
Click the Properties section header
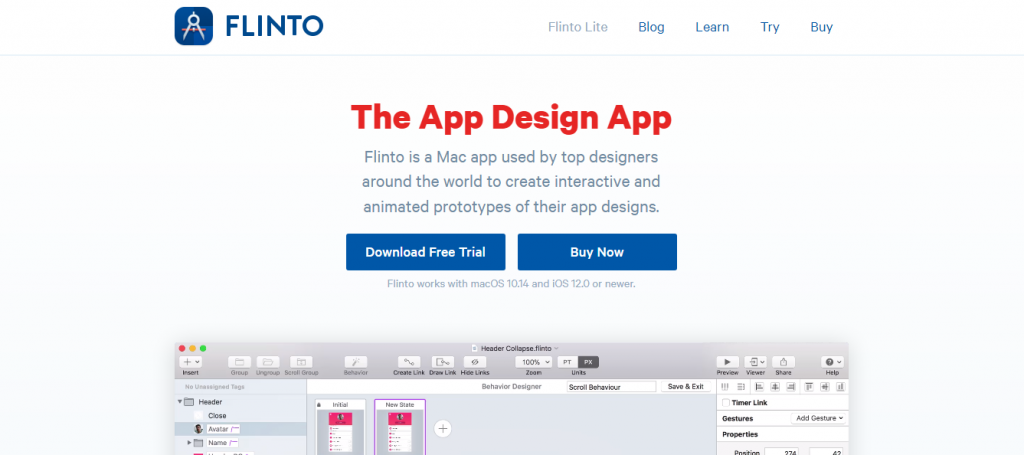click(x=740, y=434)
